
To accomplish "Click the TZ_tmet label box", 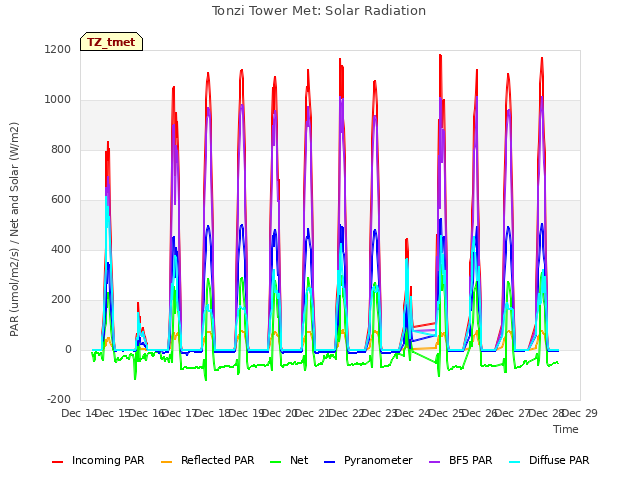I will 111,42.
